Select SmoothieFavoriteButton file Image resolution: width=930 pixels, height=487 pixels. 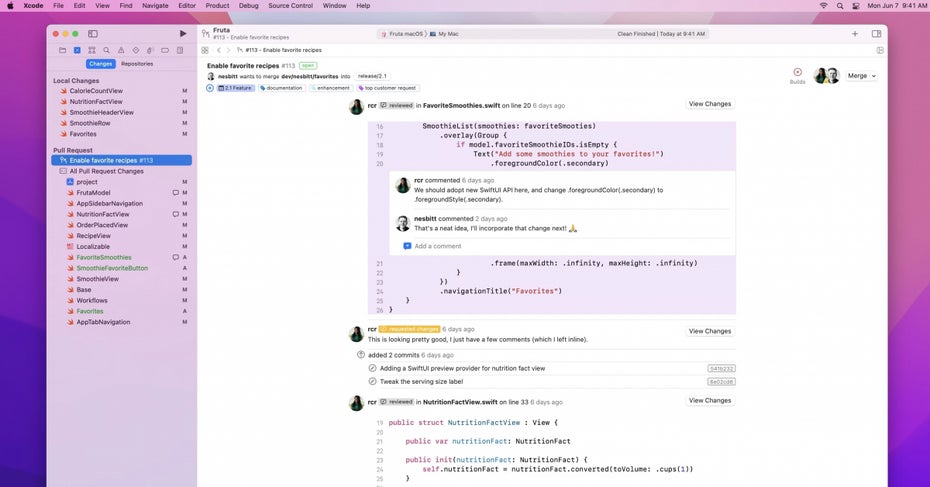pos(112,268)
